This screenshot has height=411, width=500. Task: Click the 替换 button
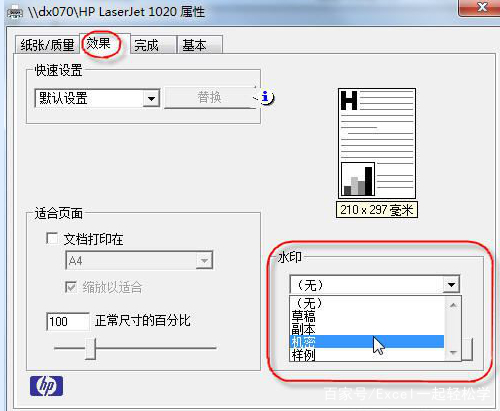coord(209,97)
